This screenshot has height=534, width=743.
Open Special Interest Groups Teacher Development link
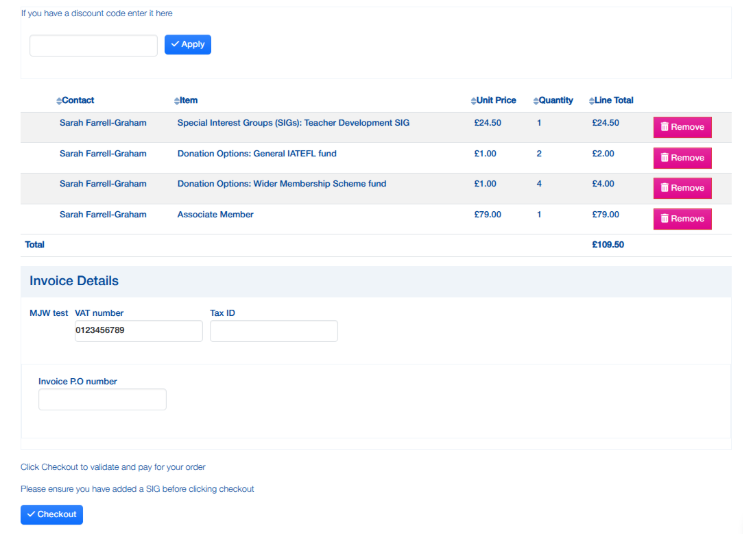click(x=293, y=123)
